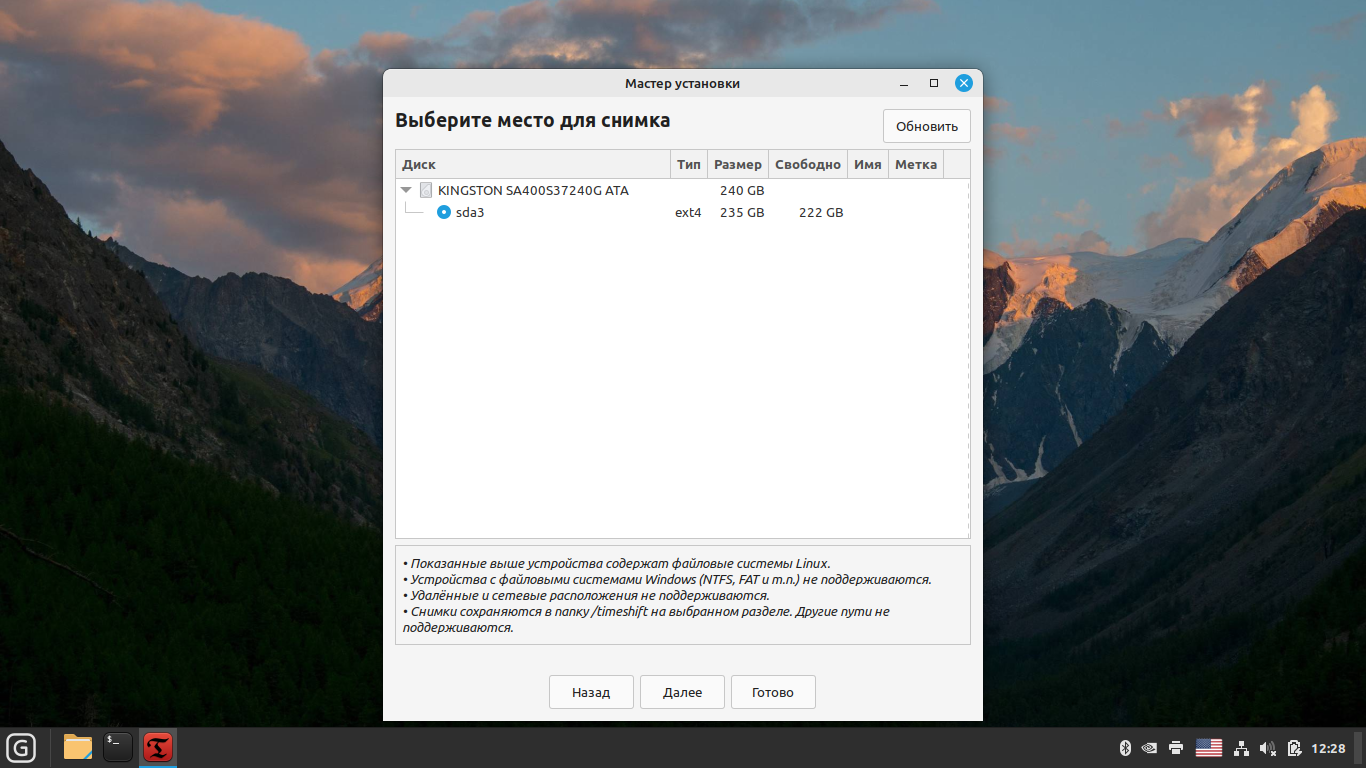Click the Timeshift taskbar icon
Image resolution: width=1366 pixels, height=768 pixels.
(x=158, y=747)
